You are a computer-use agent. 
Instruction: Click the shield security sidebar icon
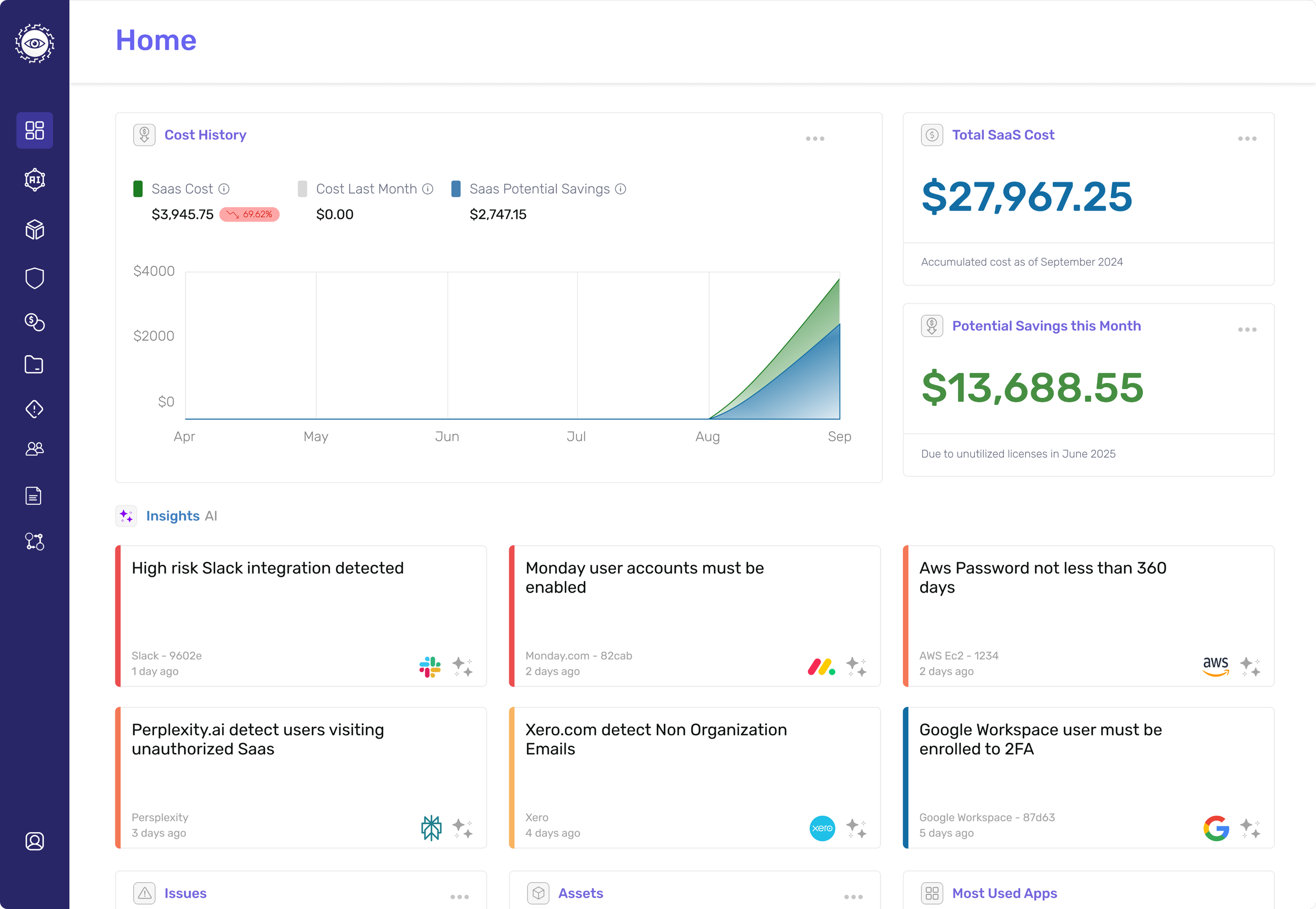[x=35, y=278]
